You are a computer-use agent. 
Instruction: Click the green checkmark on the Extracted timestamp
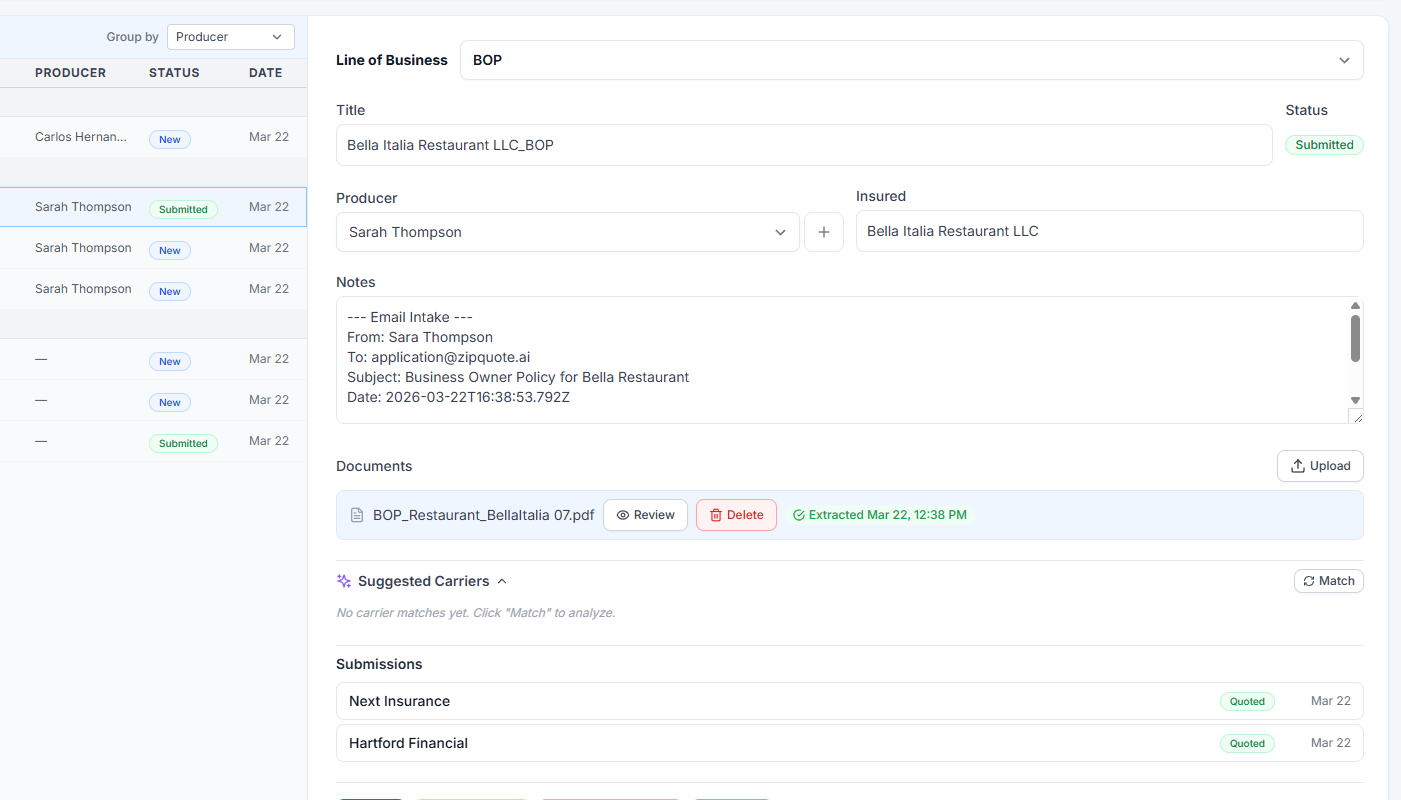[x=798, y=514]
